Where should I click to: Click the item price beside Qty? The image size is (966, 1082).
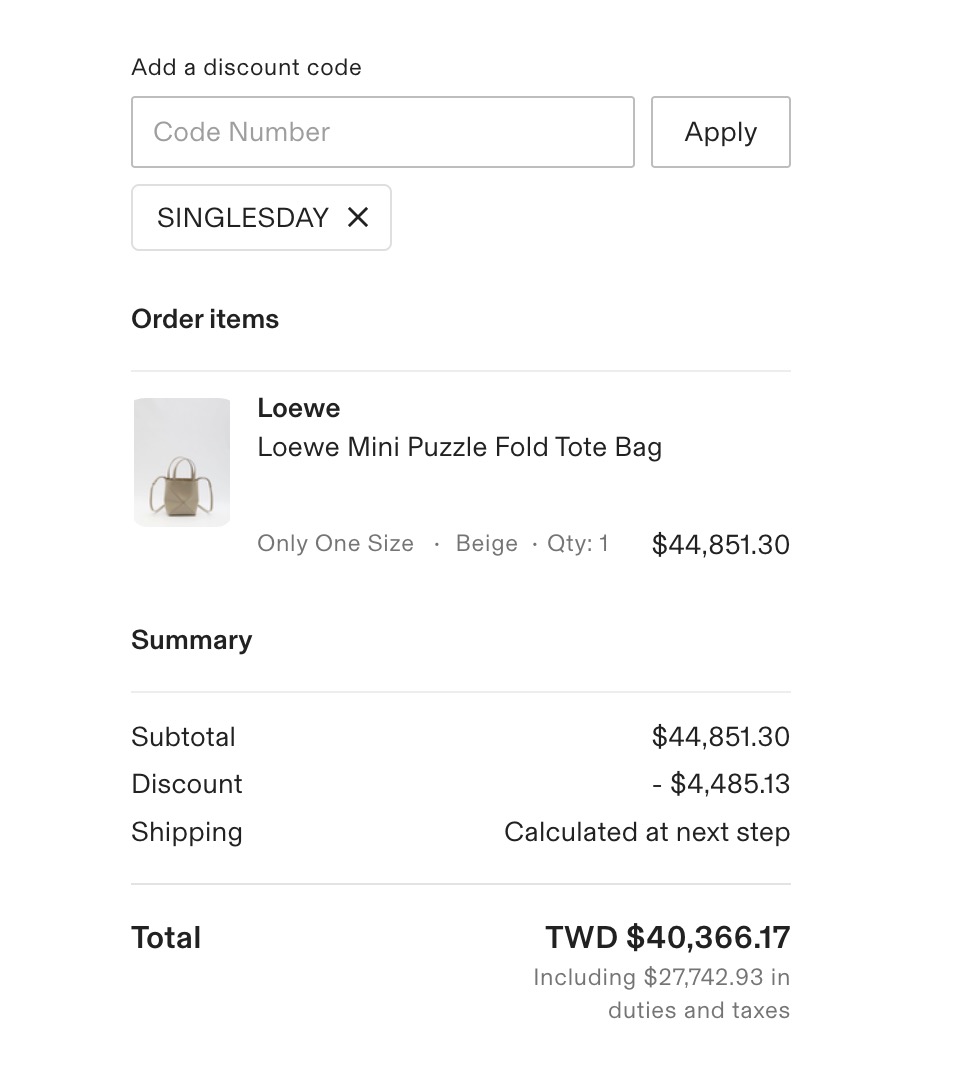[720, 545]
